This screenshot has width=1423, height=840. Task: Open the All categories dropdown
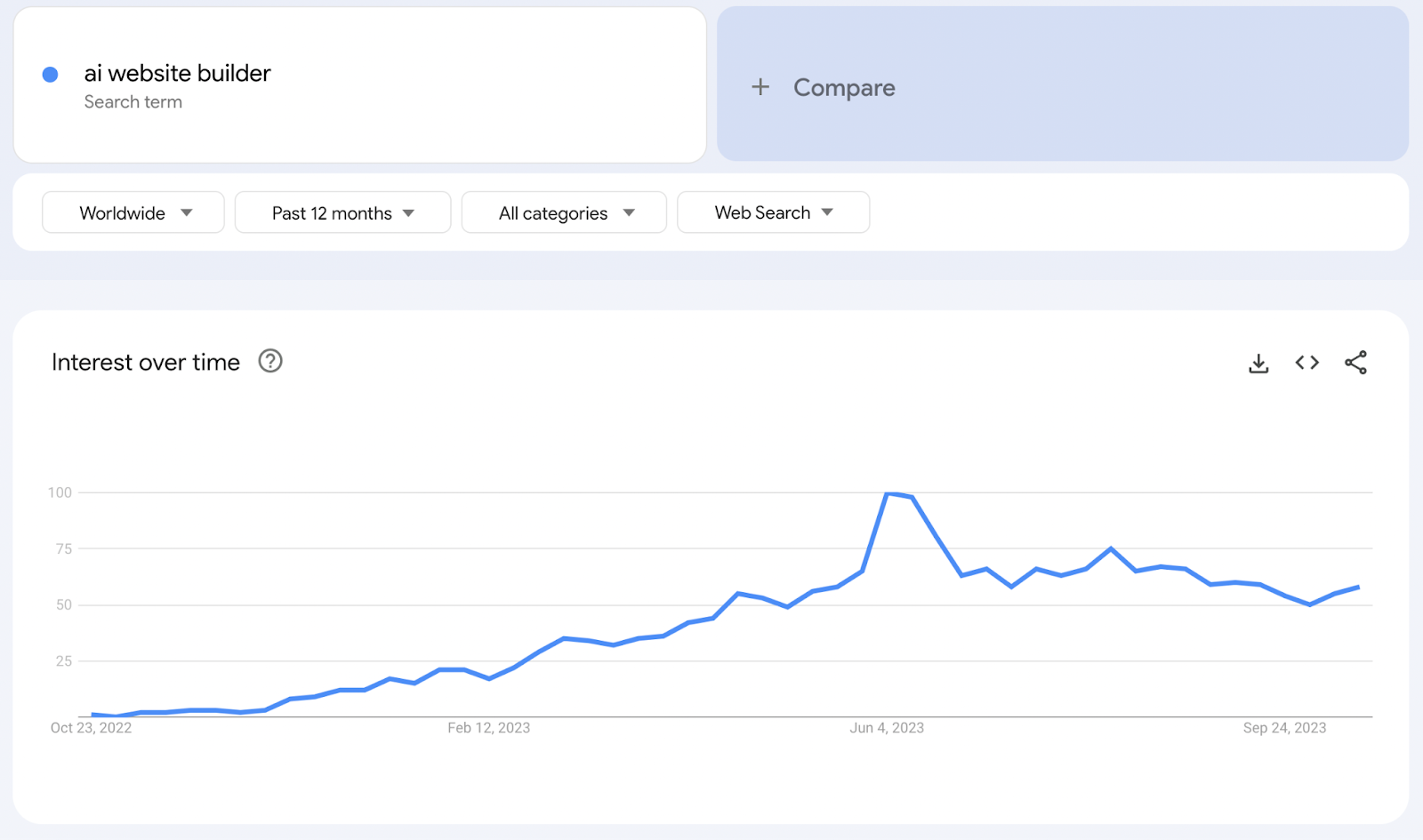pos(564,212)
